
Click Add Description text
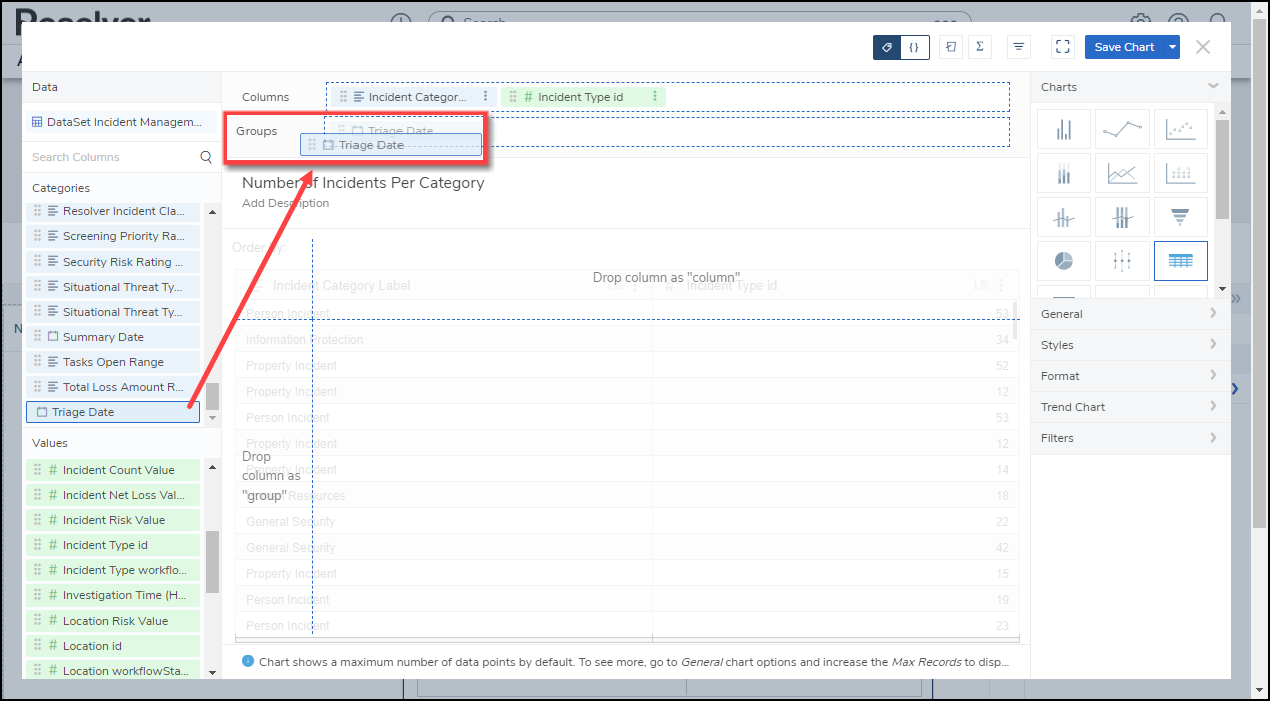click(x=285, y=203)
